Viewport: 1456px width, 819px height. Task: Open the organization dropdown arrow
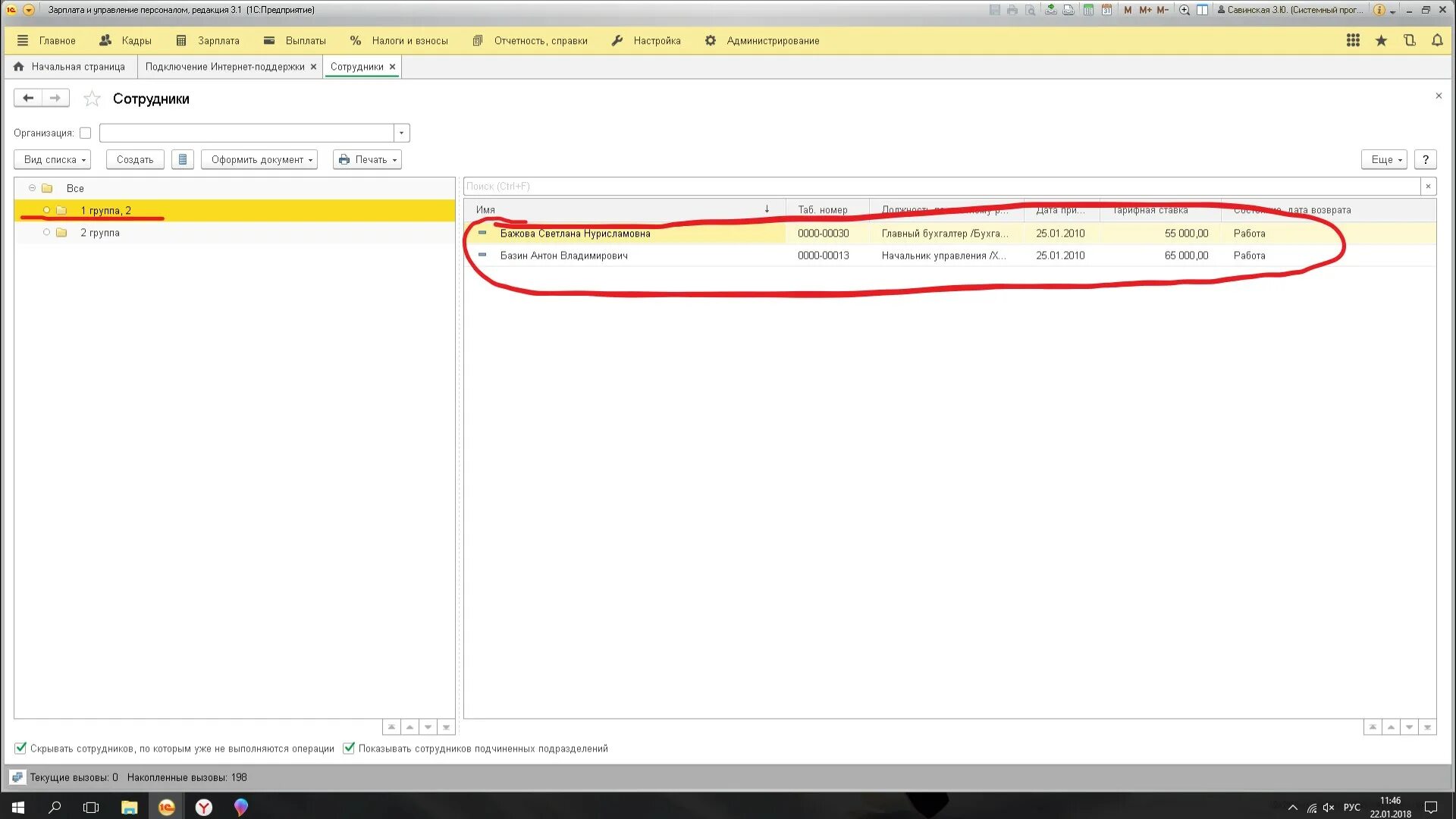coord(402,133)
